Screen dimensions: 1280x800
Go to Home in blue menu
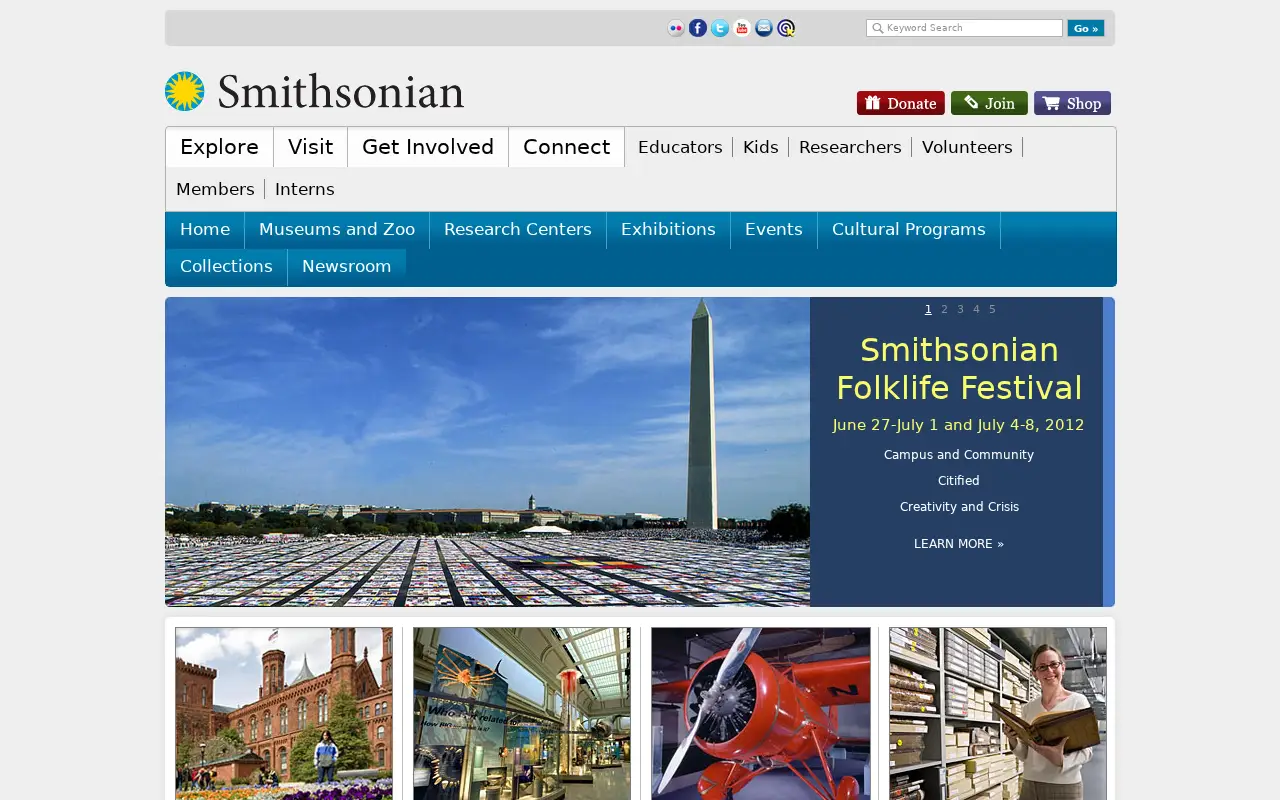(205, 230)
